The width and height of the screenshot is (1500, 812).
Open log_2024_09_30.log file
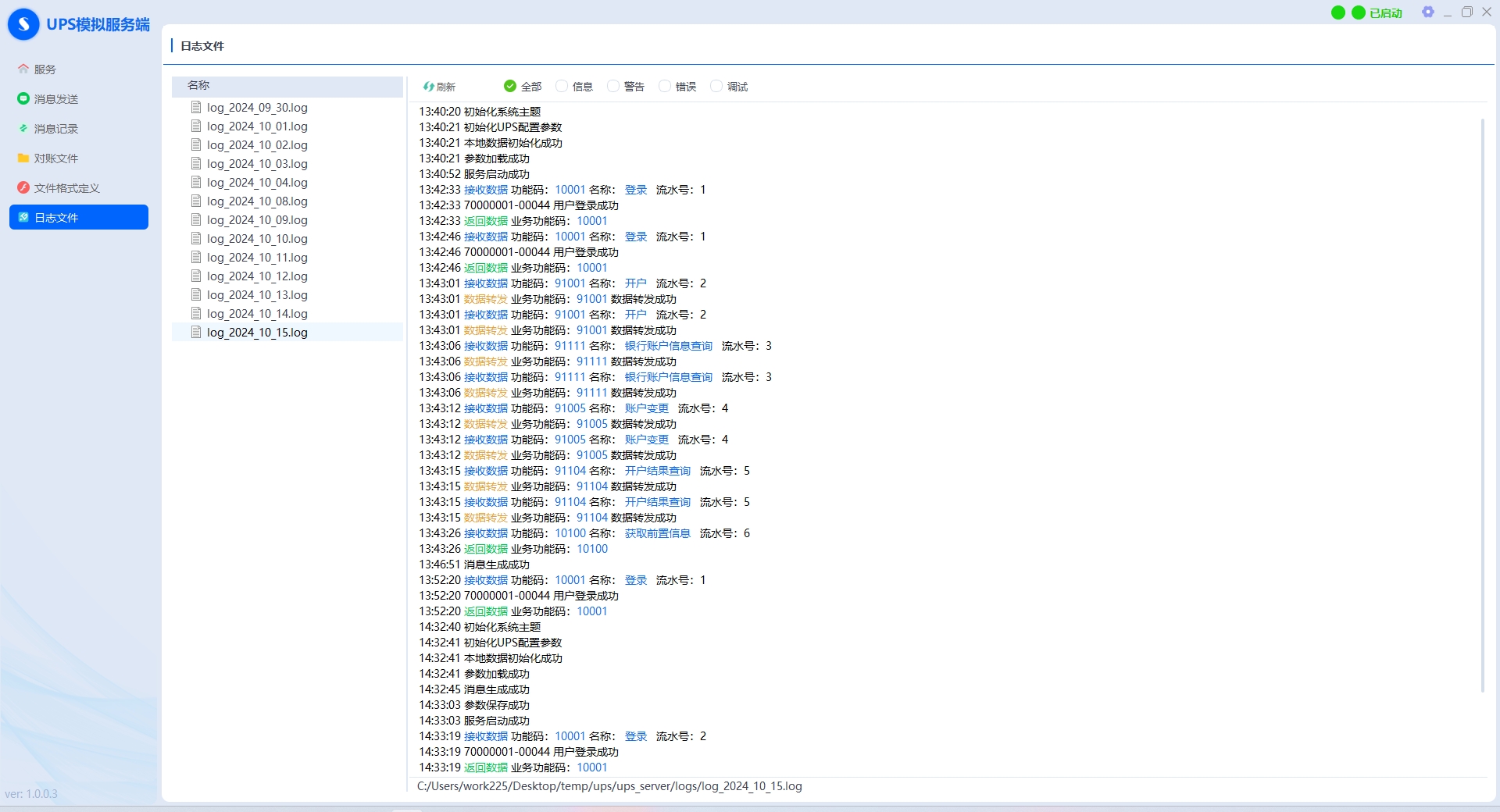click(x=287, y=108)
